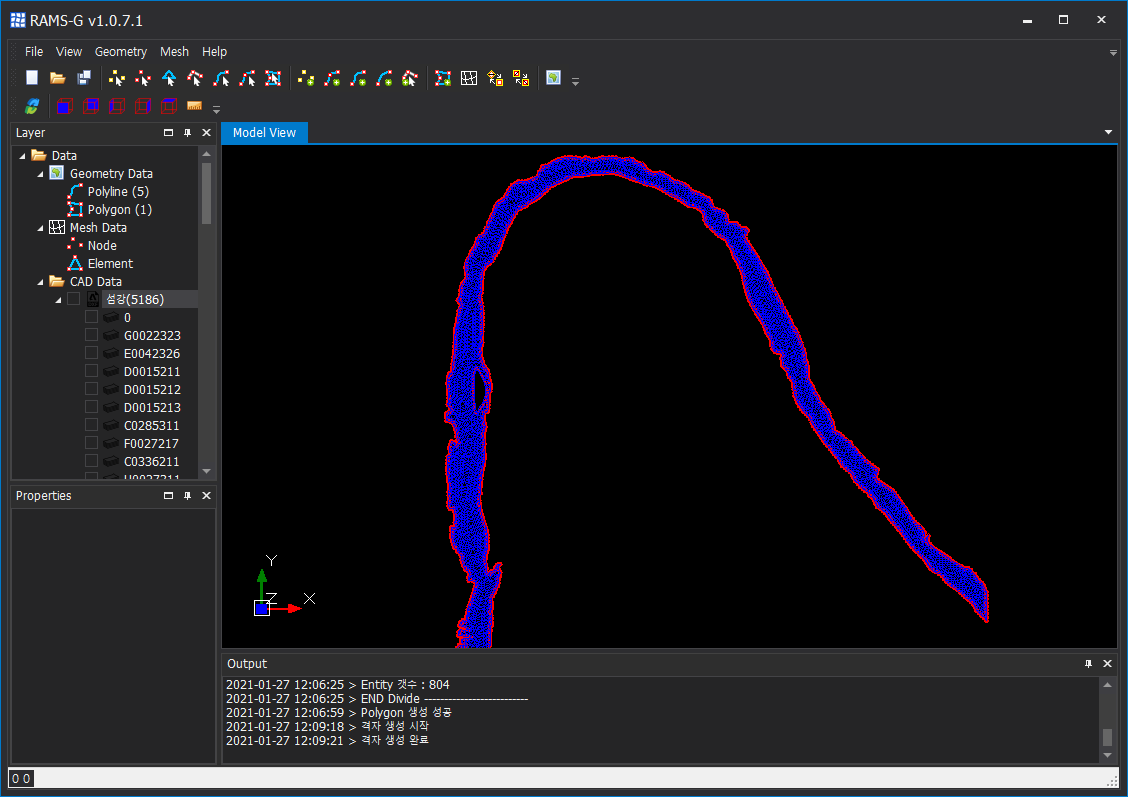Image resolution: width=1128 pixels, height=797 pixels.
Task: Pin the Layer panel
Action: pos(187,132)
